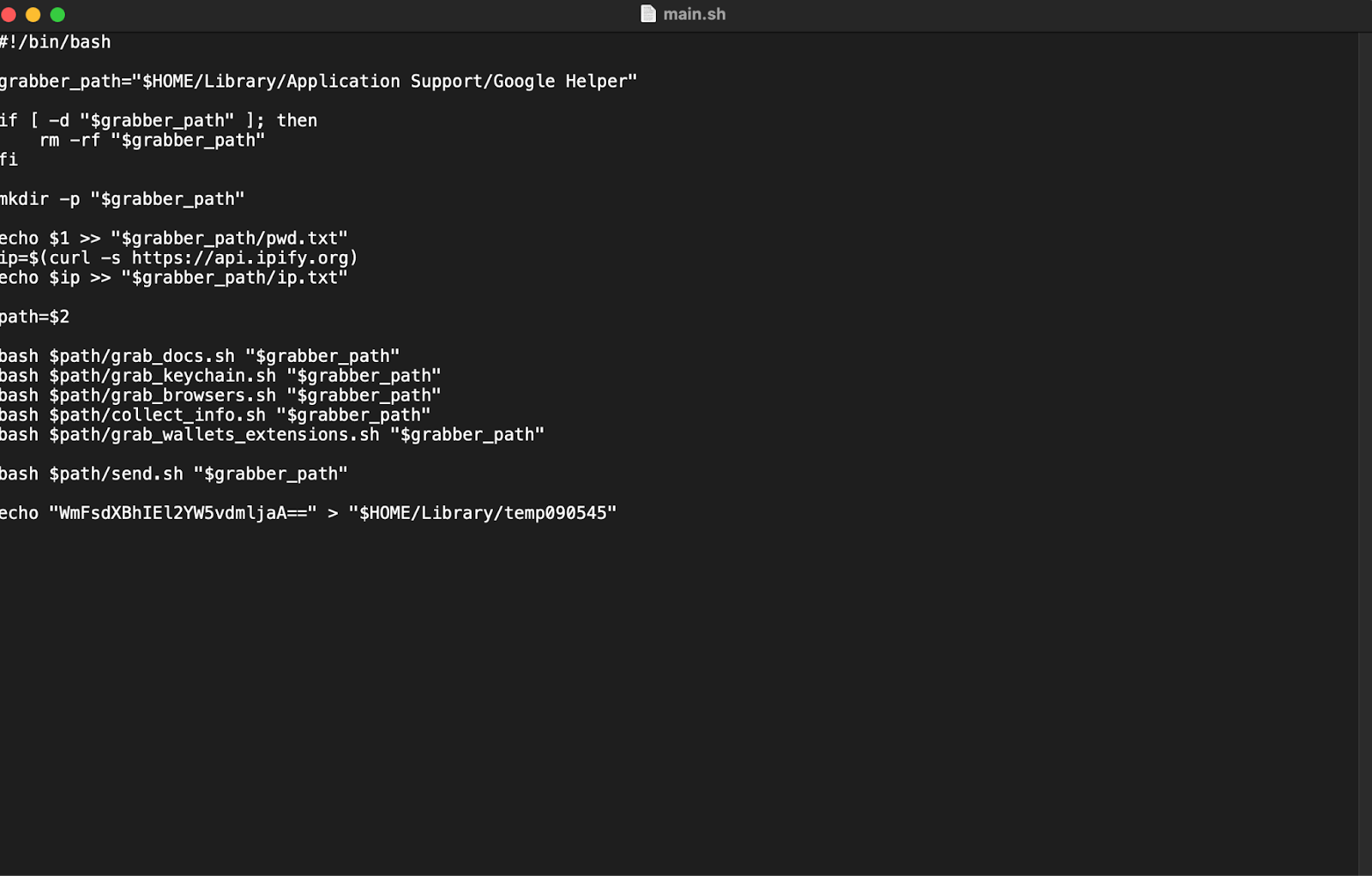Click the bash $path/grab_wallets_extensions.sh line

272,436
